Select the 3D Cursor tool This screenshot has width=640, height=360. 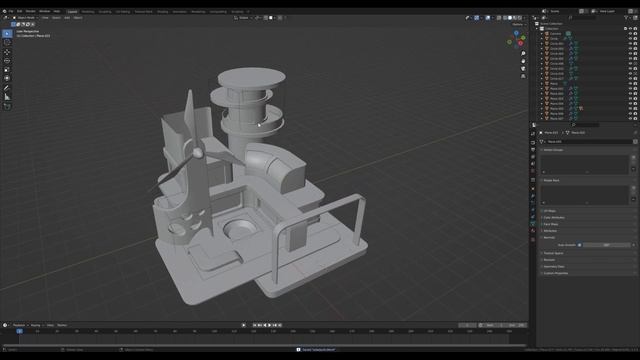pyautogui.click(x=7, y=42)
